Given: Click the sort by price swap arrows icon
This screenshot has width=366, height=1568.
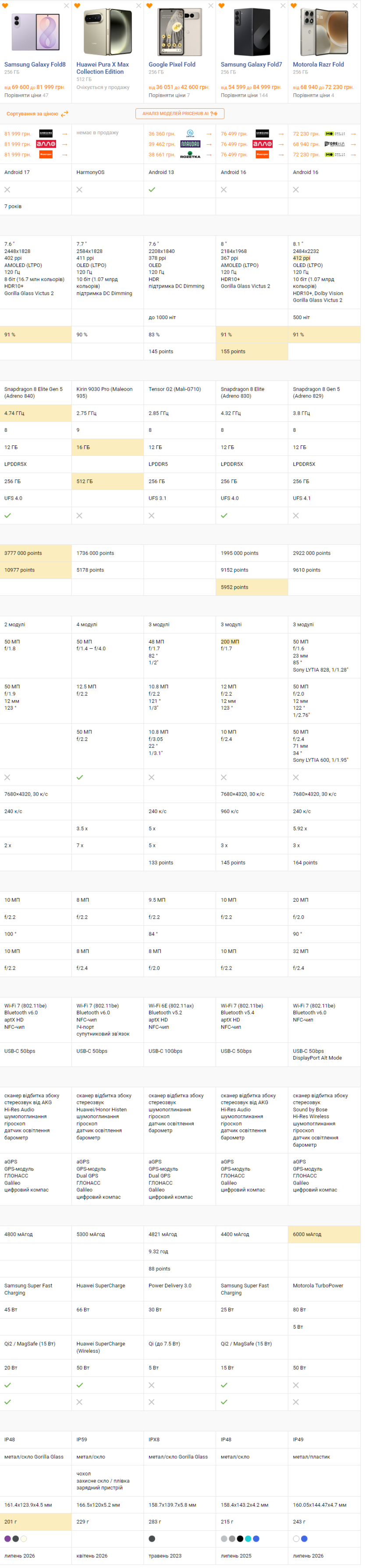Looking at the screenshot, I should tap(64, 114).
